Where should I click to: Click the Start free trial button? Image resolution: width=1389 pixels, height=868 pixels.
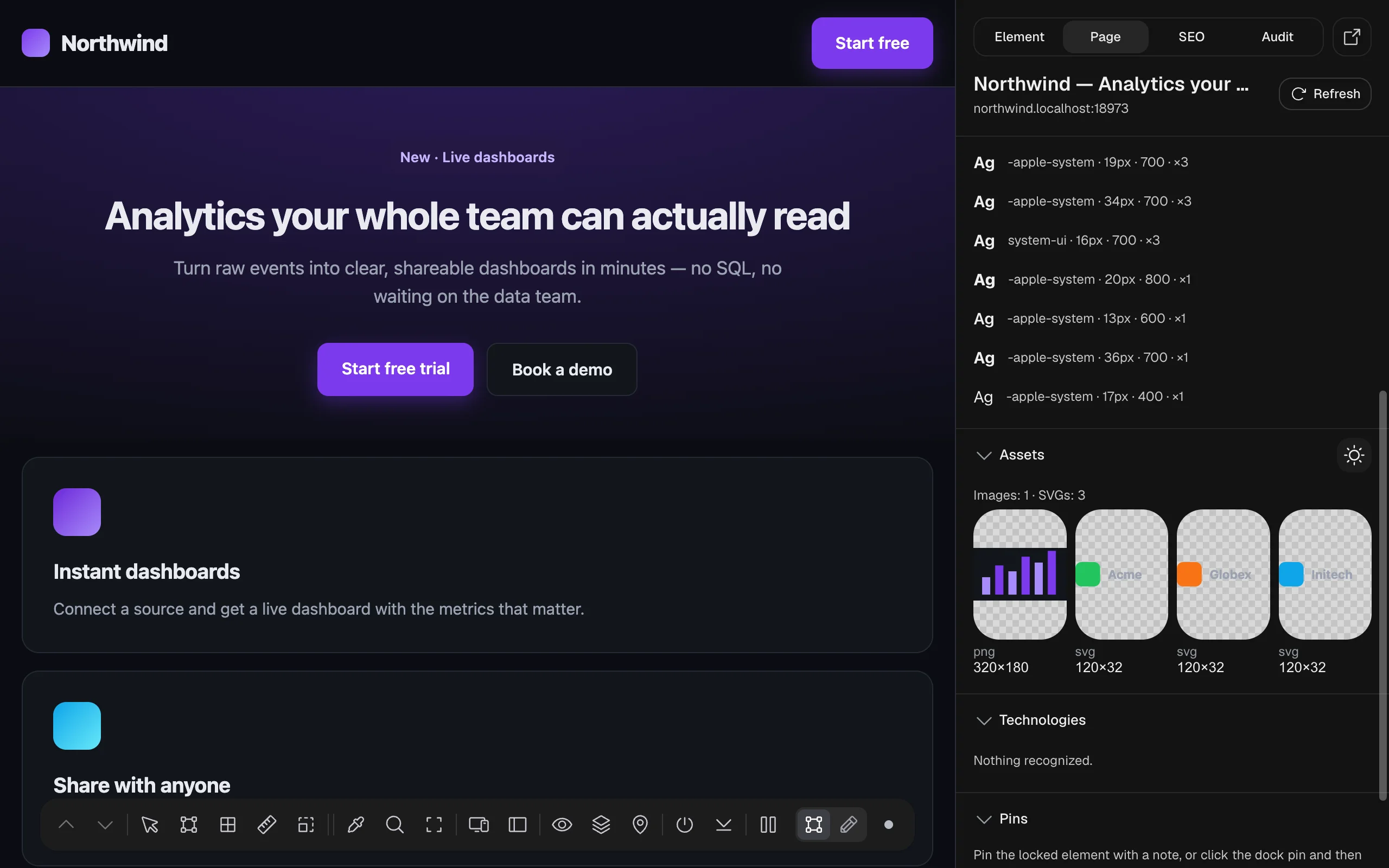(396, 369)
